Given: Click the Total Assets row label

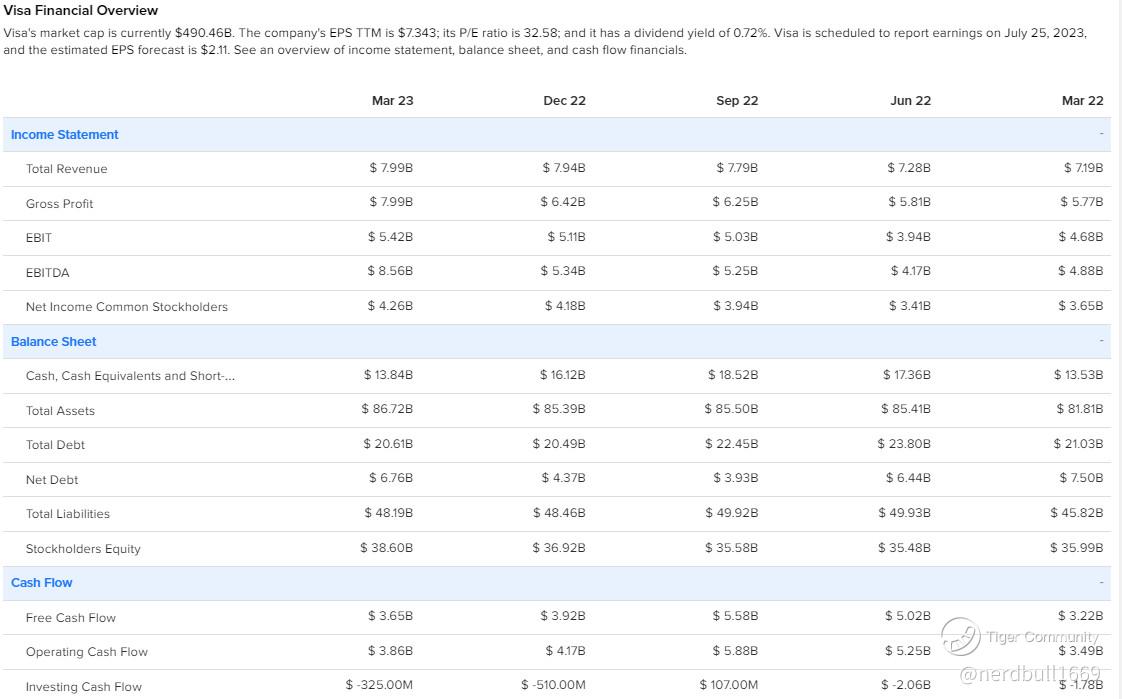Looking at the screenshot, I should point(60,411).
